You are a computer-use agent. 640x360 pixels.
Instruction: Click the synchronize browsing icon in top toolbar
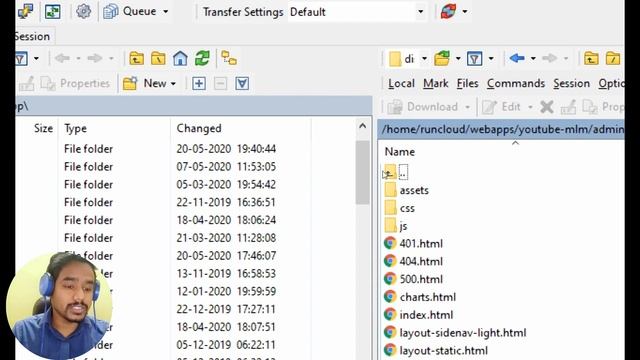click(x=53, y=11)
